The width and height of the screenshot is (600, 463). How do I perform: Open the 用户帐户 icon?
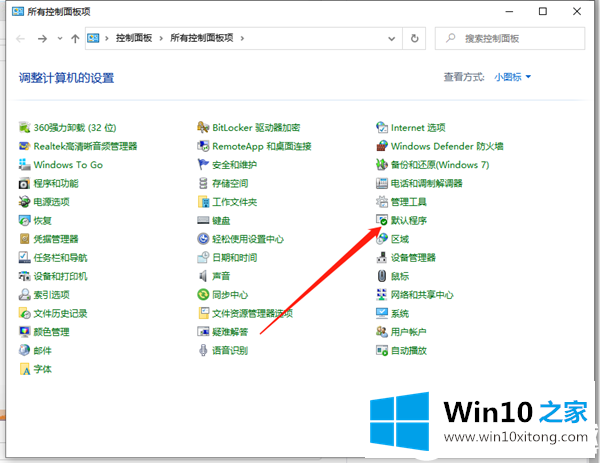coord(382,332)
